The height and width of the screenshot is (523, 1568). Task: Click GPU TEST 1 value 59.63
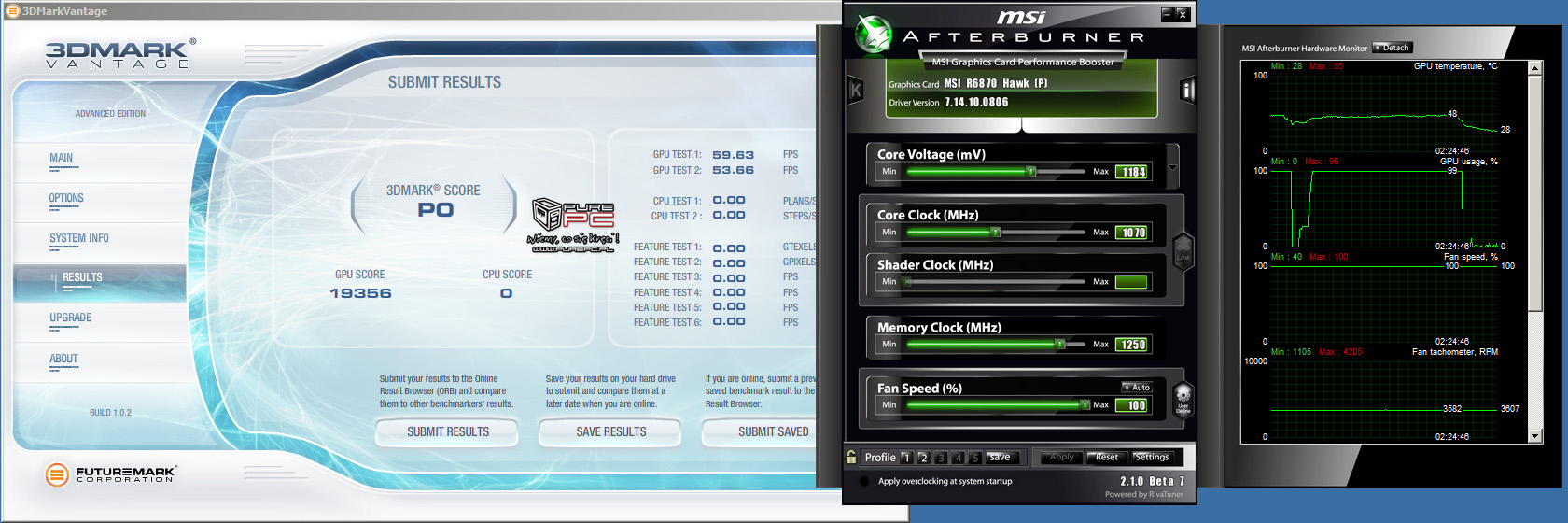click(x=733, y=155)
